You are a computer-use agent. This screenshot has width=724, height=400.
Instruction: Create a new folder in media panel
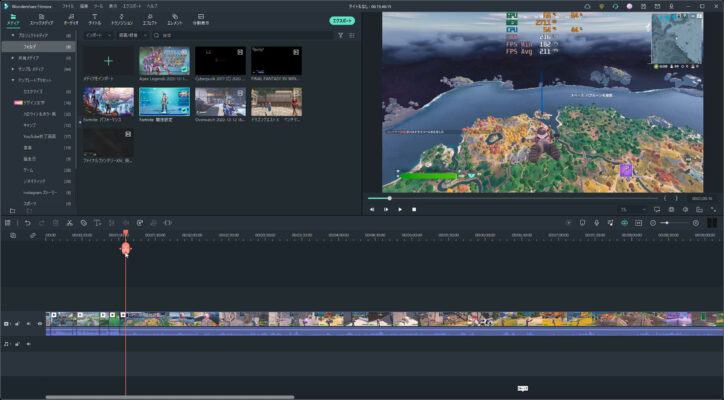click(x=12, y=211)
